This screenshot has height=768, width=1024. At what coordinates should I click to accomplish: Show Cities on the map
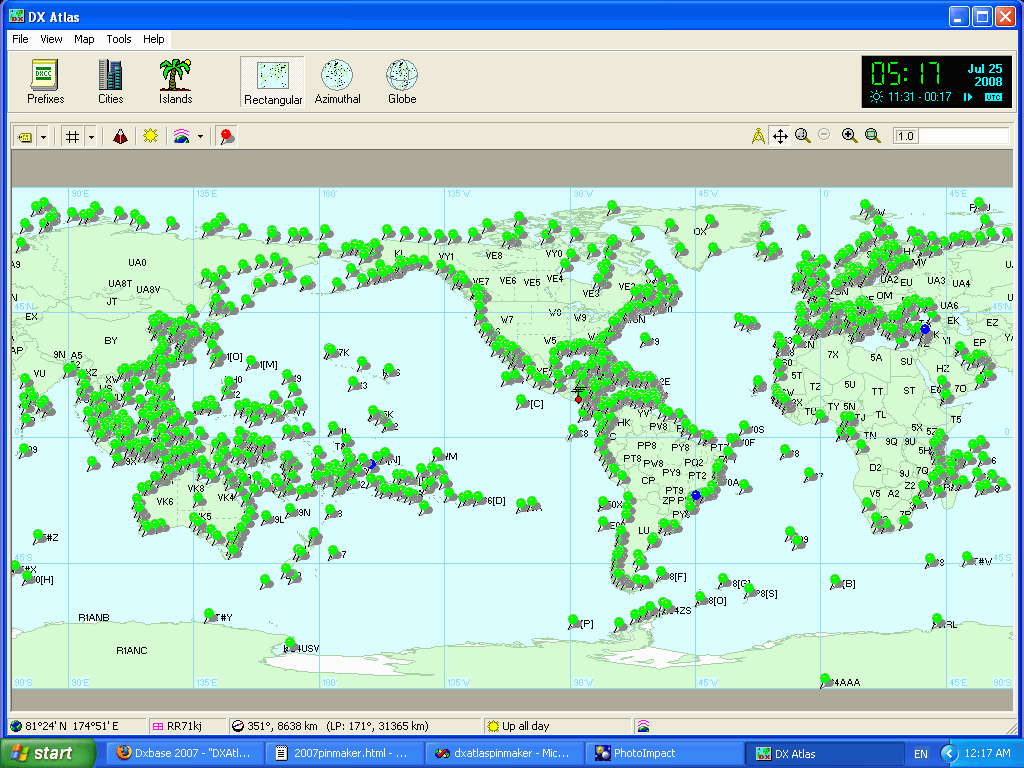(x=110, y=81)
